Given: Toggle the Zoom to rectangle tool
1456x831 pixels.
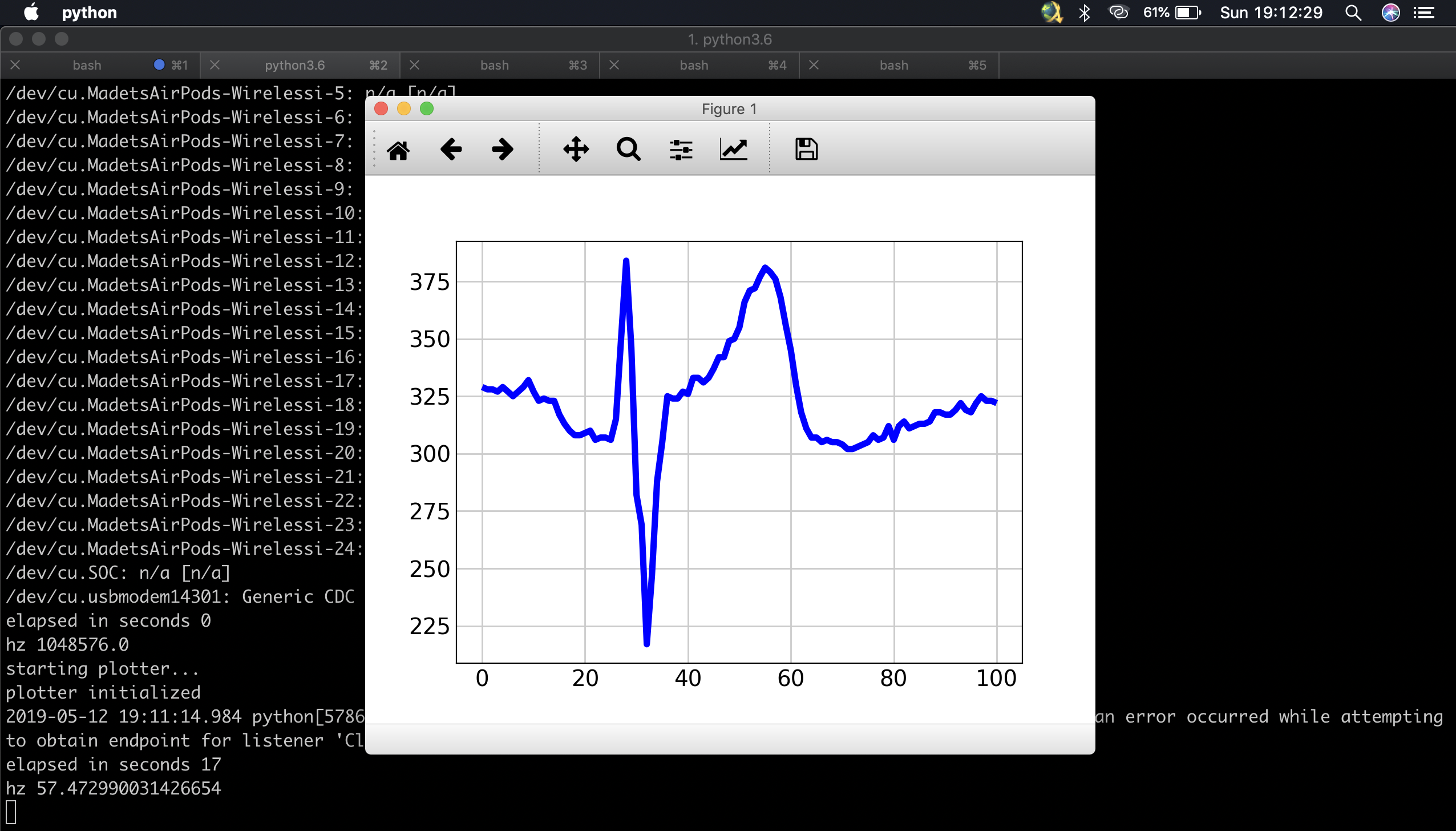Looking at the screenshot, I should [628, 150].
